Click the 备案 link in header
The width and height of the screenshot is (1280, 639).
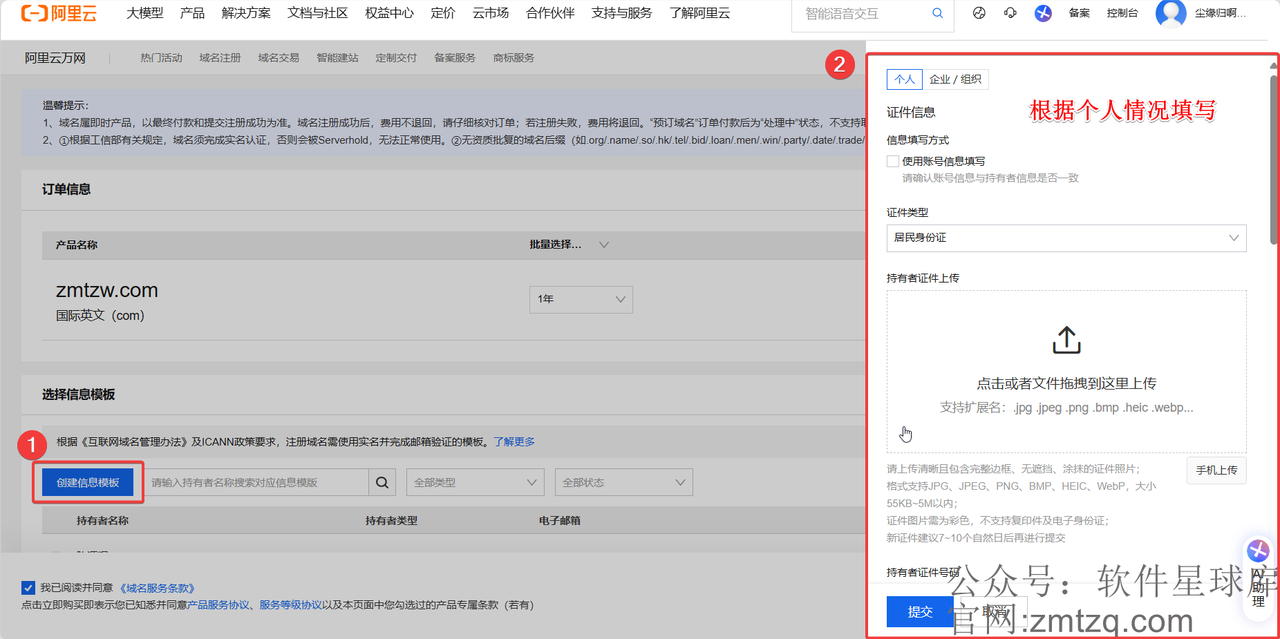click(1079, 13)
